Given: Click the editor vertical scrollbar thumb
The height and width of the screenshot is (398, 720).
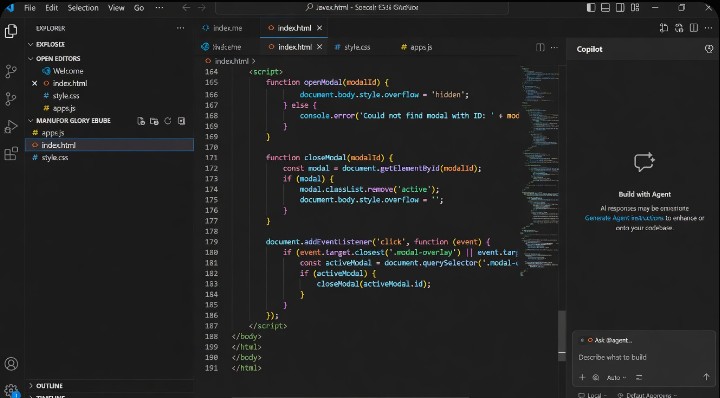Looking at the screenshot, I should coord(562,336).
